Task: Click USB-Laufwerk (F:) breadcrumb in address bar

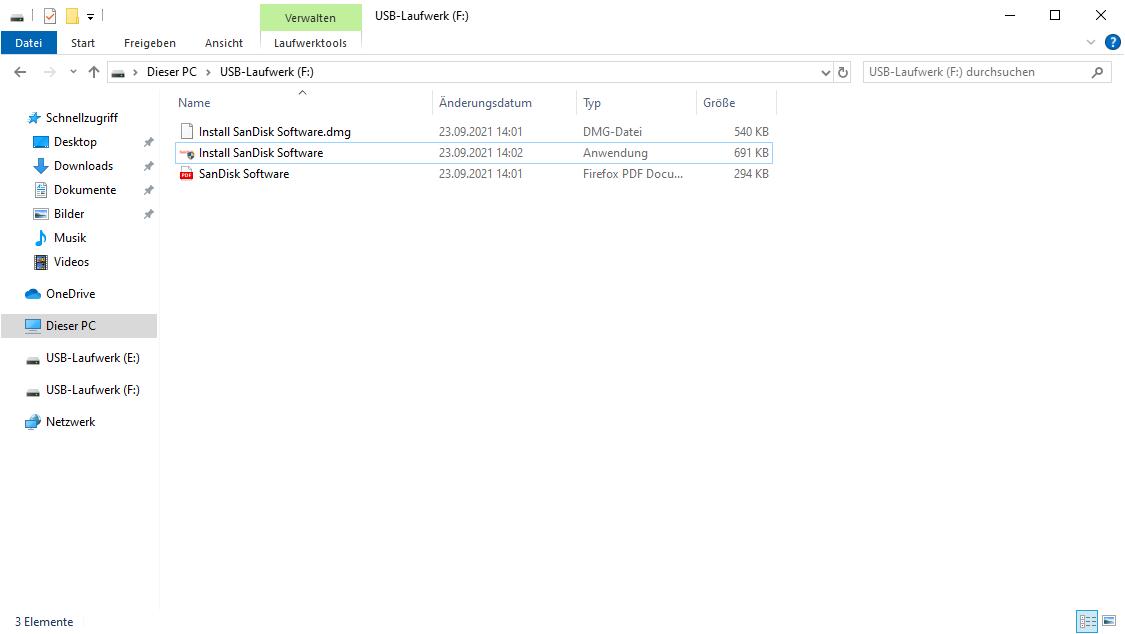Action: tap(267, 72)
